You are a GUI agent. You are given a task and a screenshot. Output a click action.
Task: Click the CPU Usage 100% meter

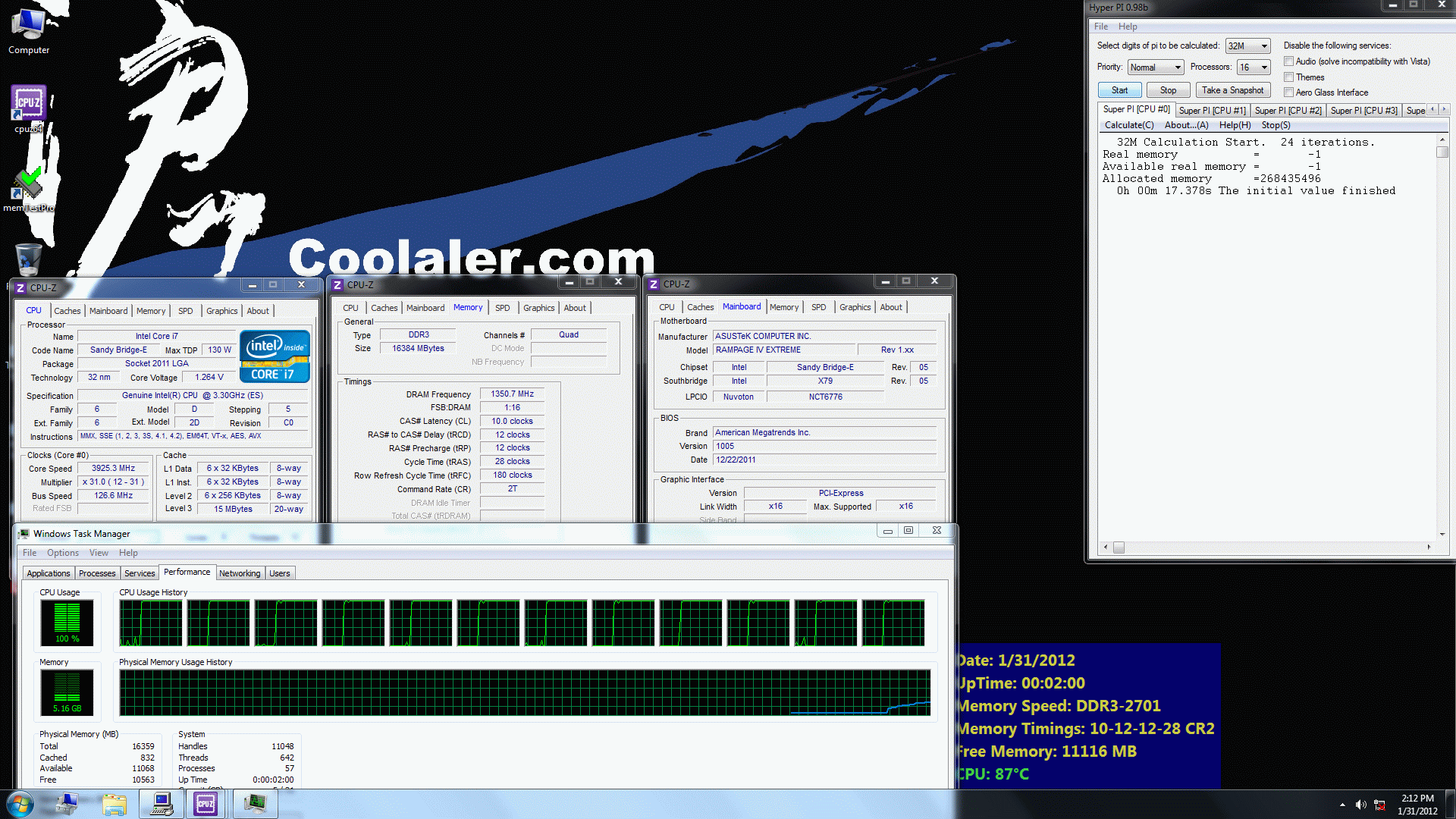coord(67,623)
